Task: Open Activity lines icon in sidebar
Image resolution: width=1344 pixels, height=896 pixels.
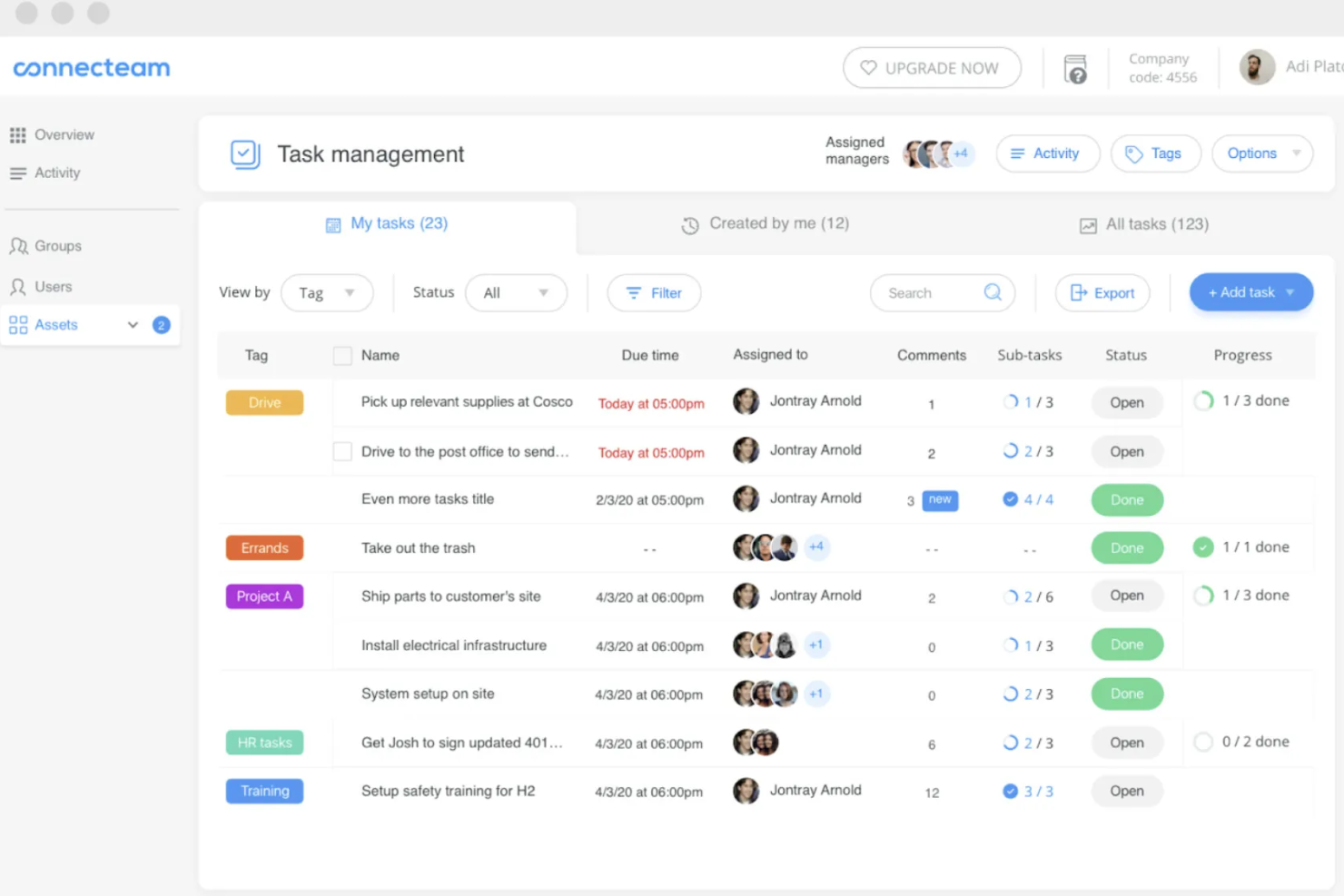Action: [18, 173]
